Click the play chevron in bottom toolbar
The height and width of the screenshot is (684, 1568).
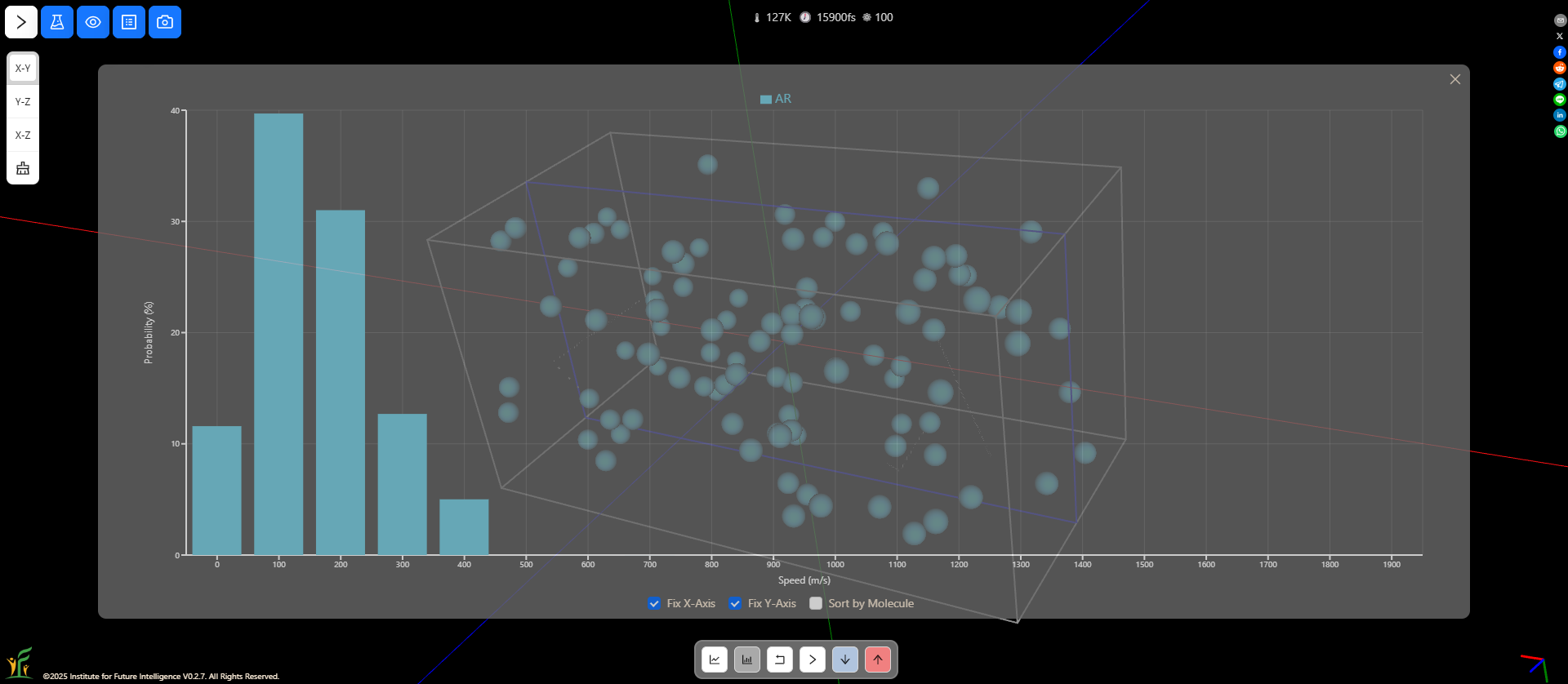[x=813, y=660]
